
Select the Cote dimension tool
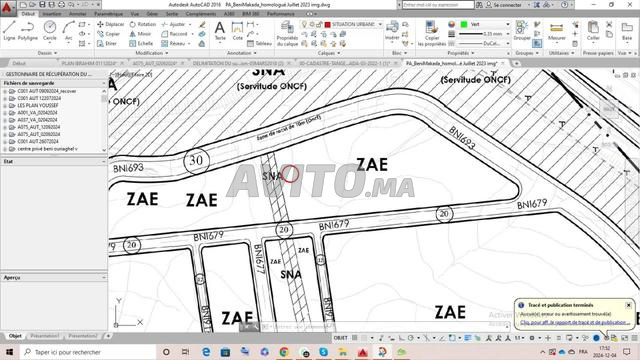[x=238, y=31]
